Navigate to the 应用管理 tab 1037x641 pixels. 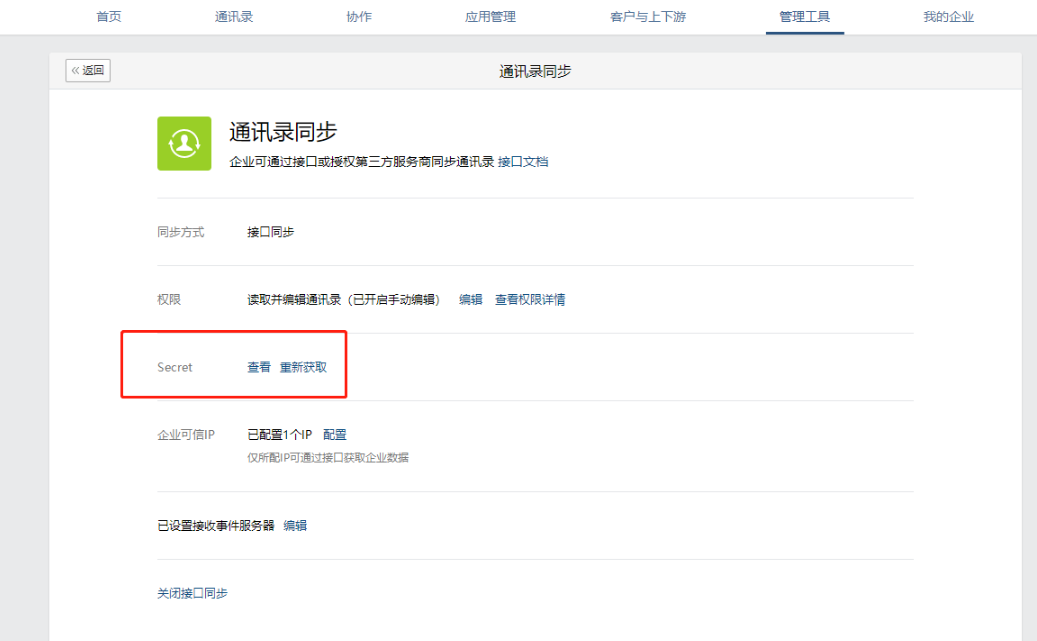coord(491,17)
